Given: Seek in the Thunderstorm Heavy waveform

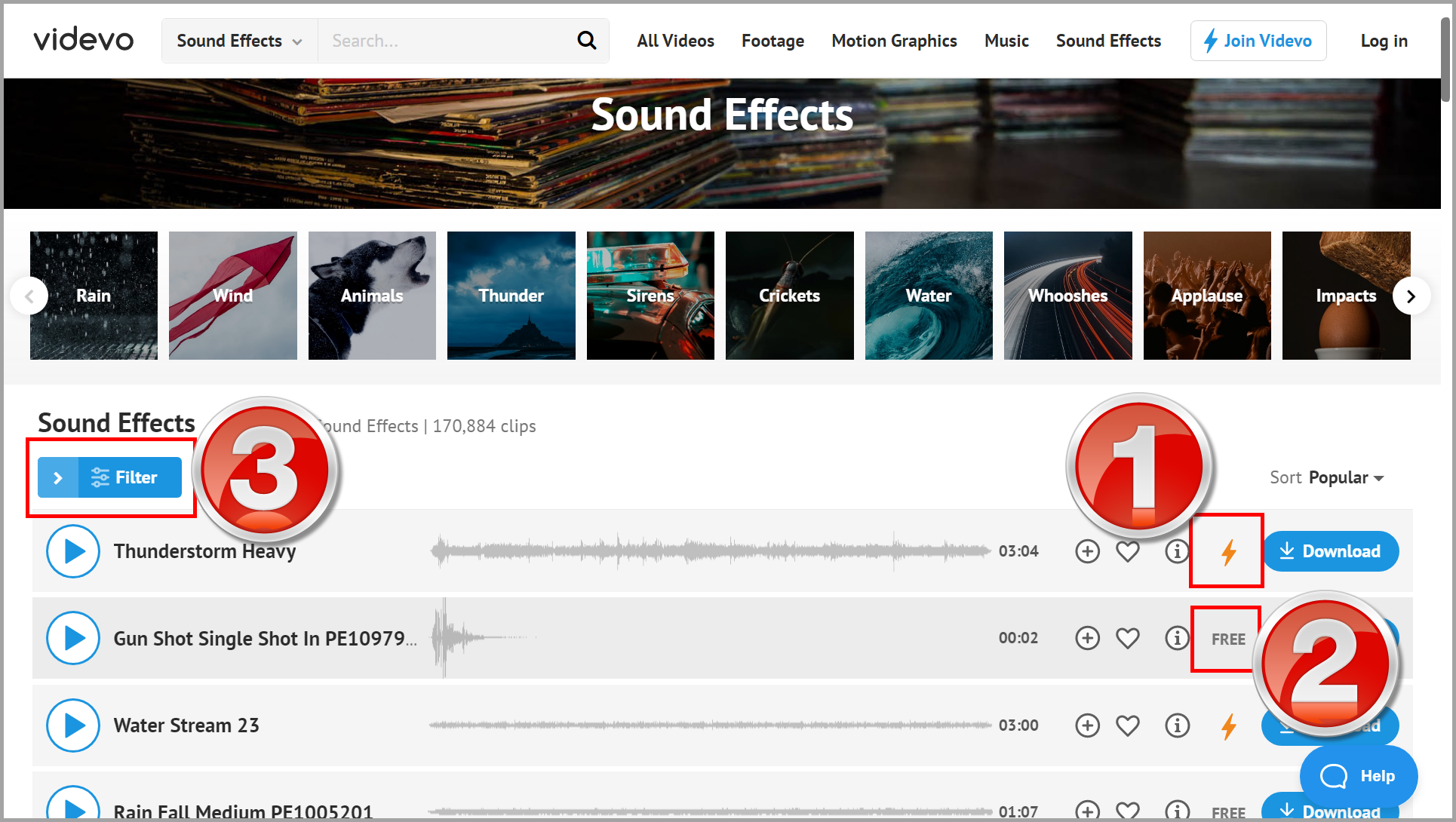Looking at the screenshot, I should (x=710, y=551).
